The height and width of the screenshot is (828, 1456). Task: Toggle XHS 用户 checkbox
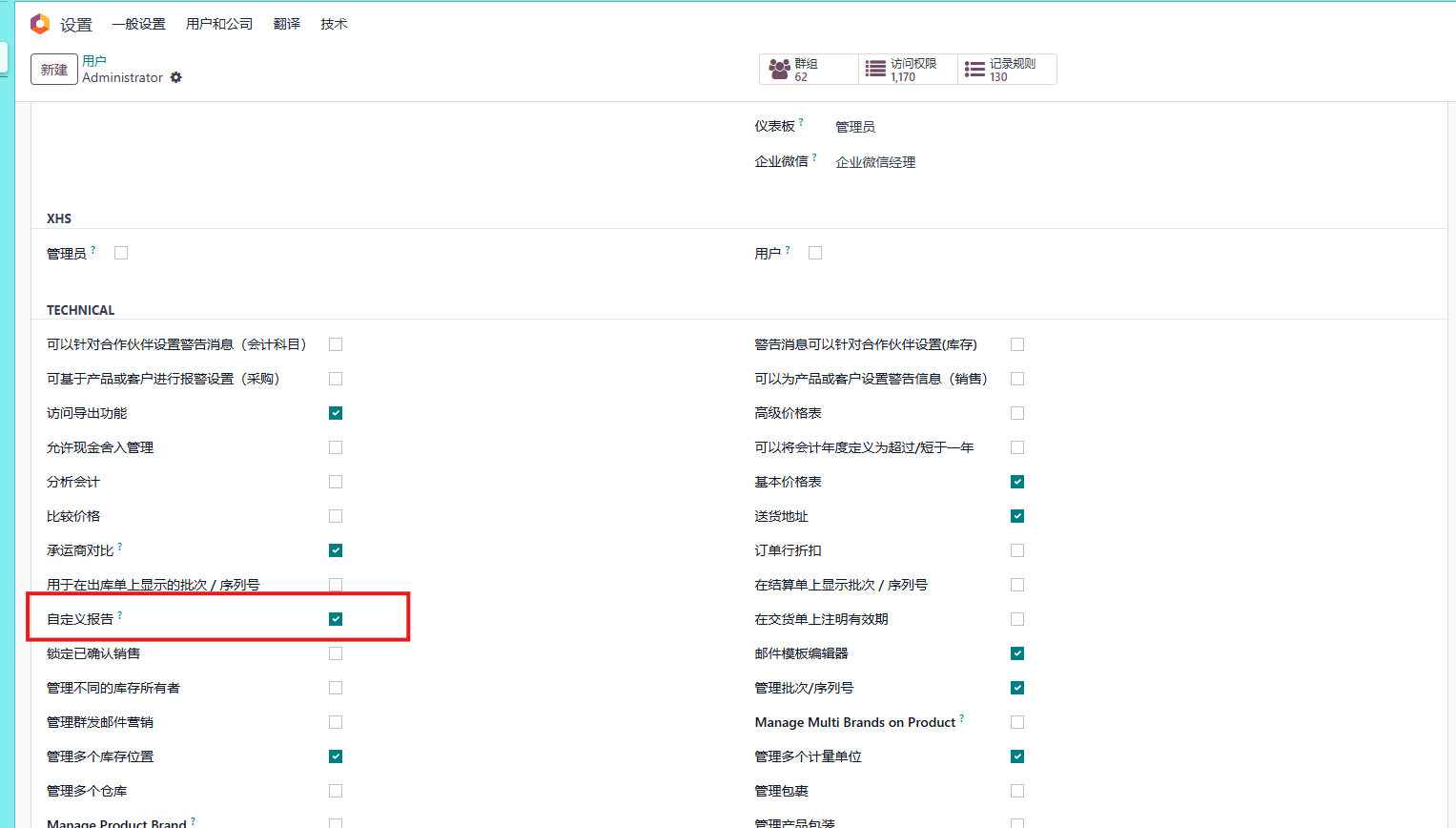pos(815,253)
